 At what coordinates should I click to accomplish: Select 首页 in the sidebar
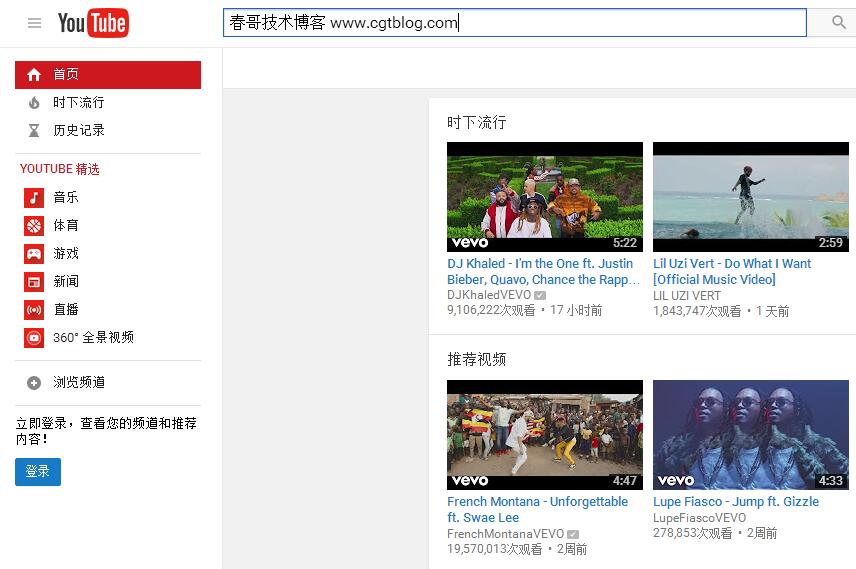(108, 75)
